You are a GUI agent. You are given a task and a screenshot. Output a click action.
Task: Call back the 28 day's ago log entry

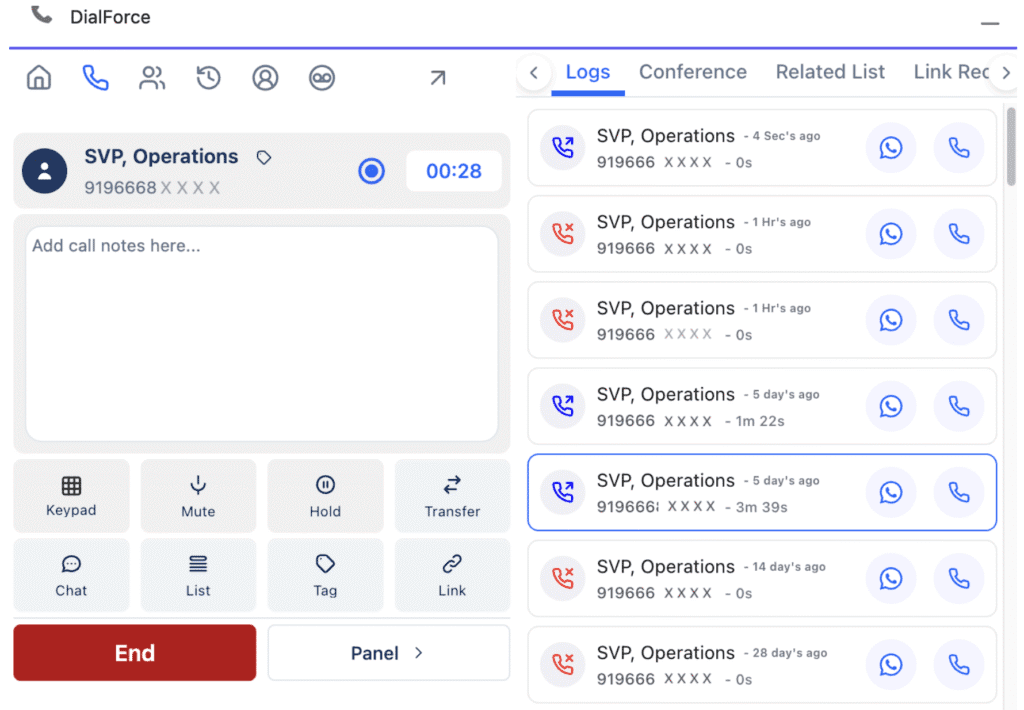click(x=958, y=665)
